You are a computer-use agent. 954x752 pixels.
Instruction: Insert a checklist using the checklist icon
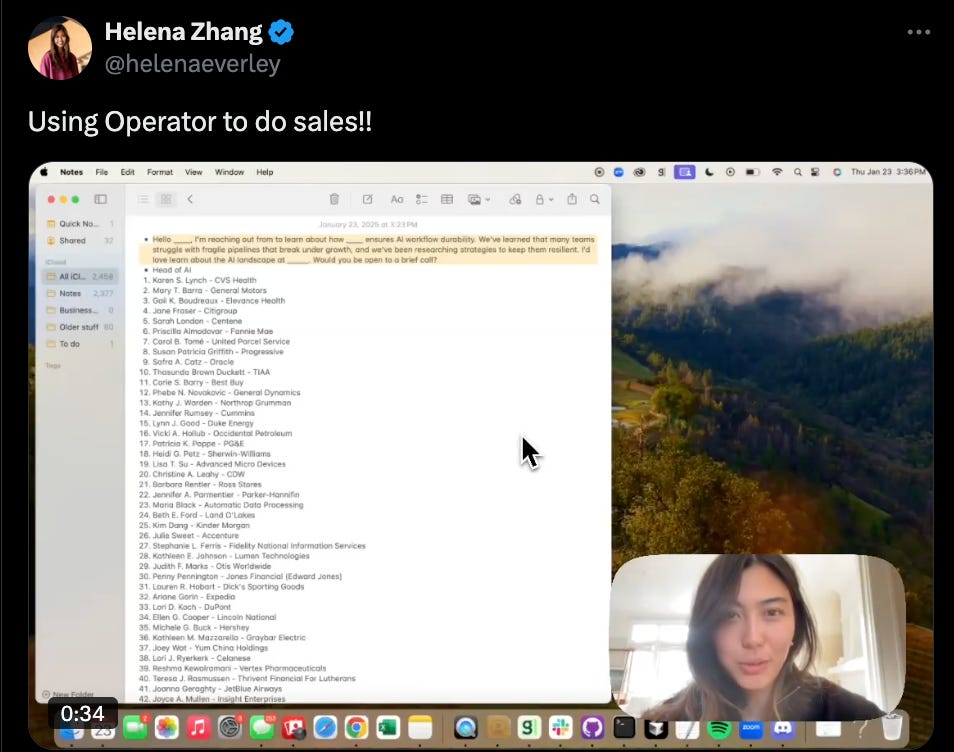pos(422,199)
